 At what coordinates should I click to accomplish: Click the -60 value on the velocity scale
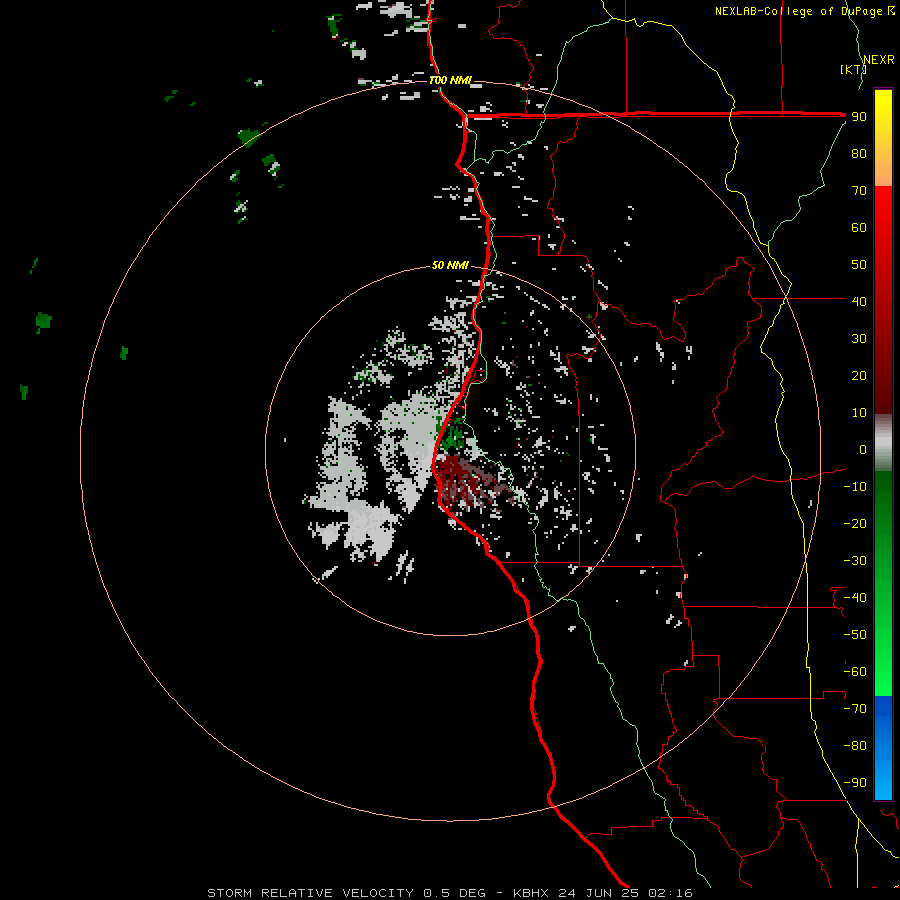coord(855,672)
